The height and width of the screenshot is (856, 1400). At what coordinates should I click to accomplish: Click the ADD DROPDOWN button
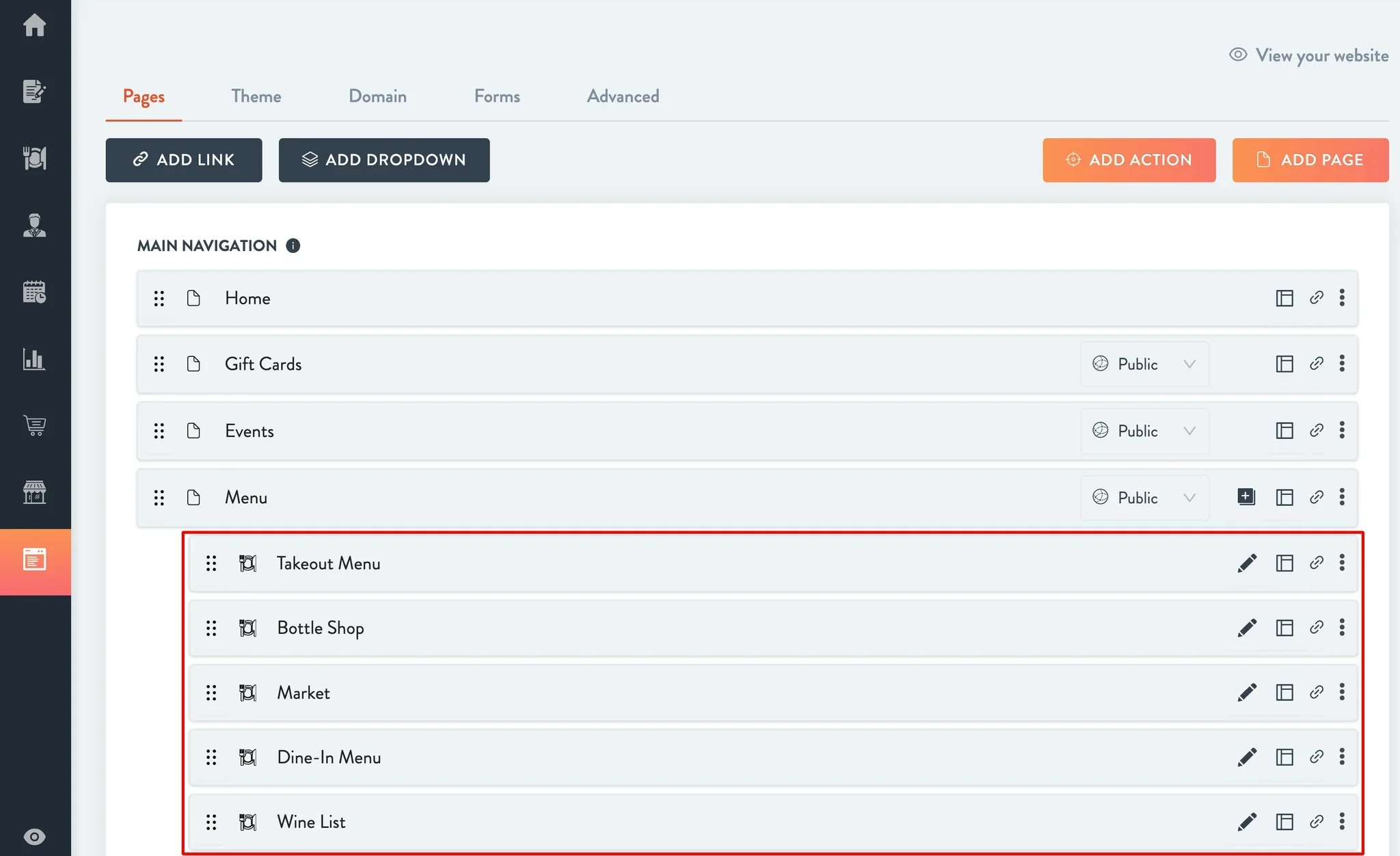coord(384,160)
